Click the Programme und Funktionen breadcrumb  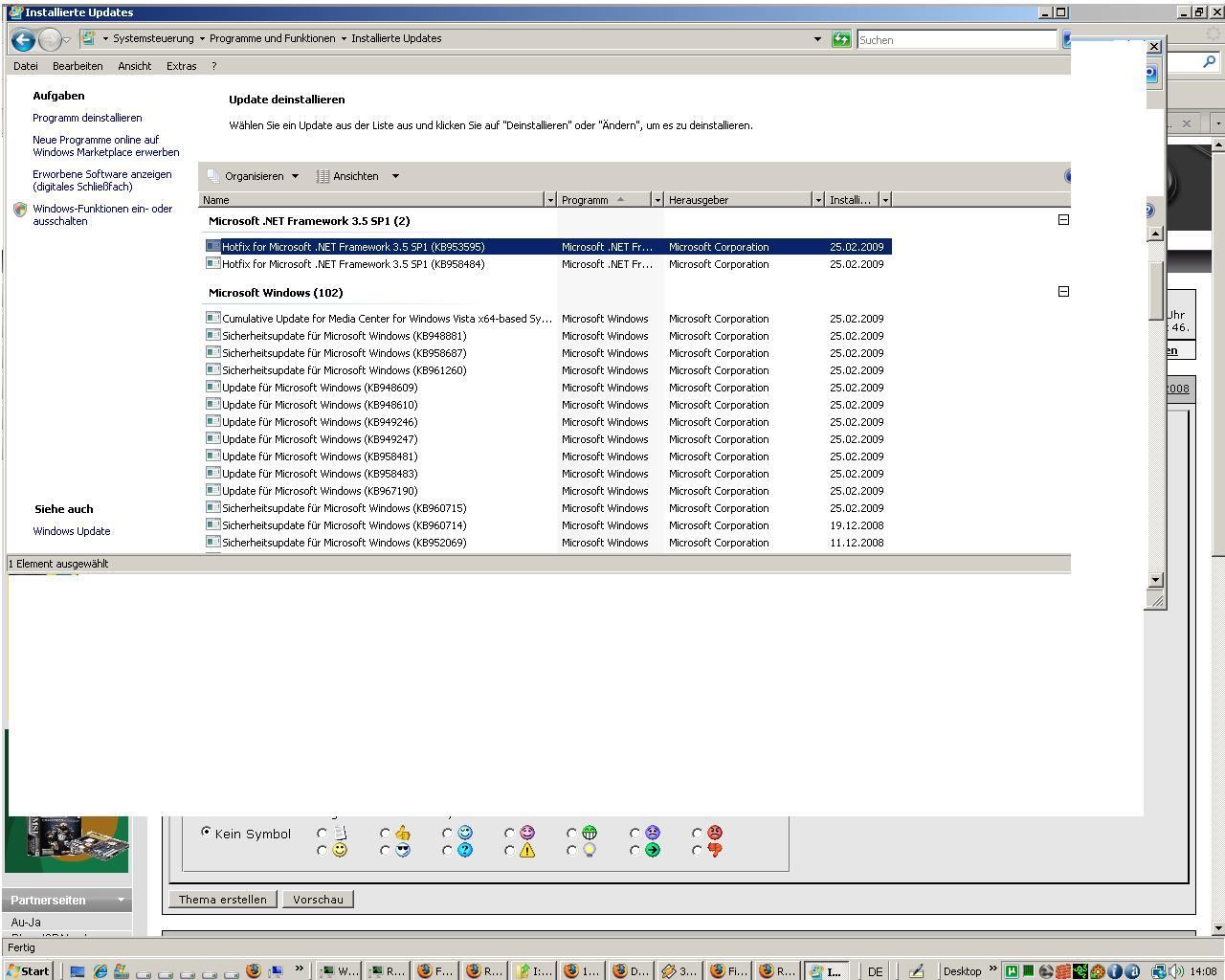click(272, 38)
